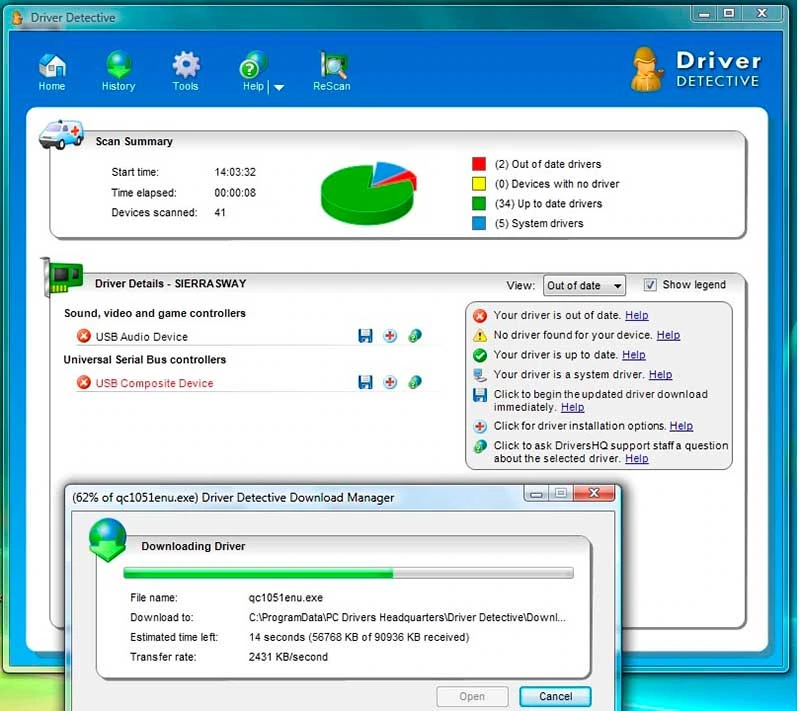Viewport: 800px width, 711px height.
Task: Click the legend green checkmark icon
Action: pyautogui.click(x=480, y=355)
